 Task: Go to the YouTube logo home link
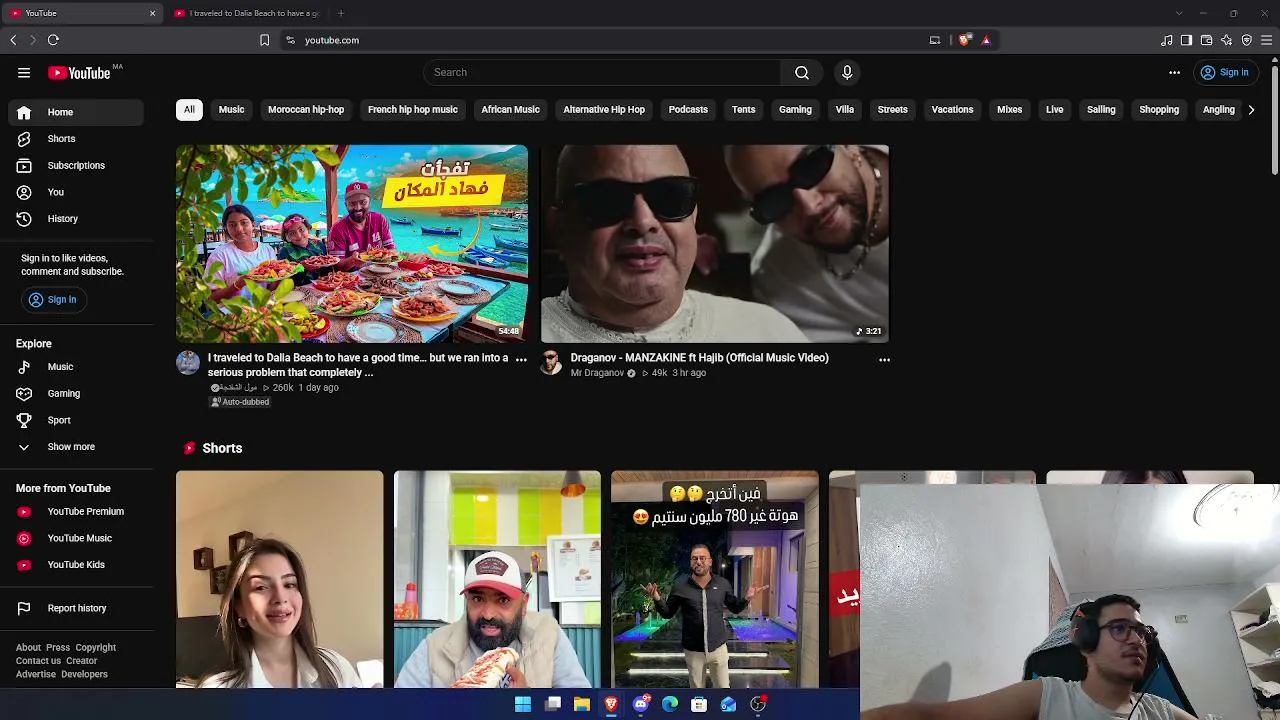(x=79, y=73)
